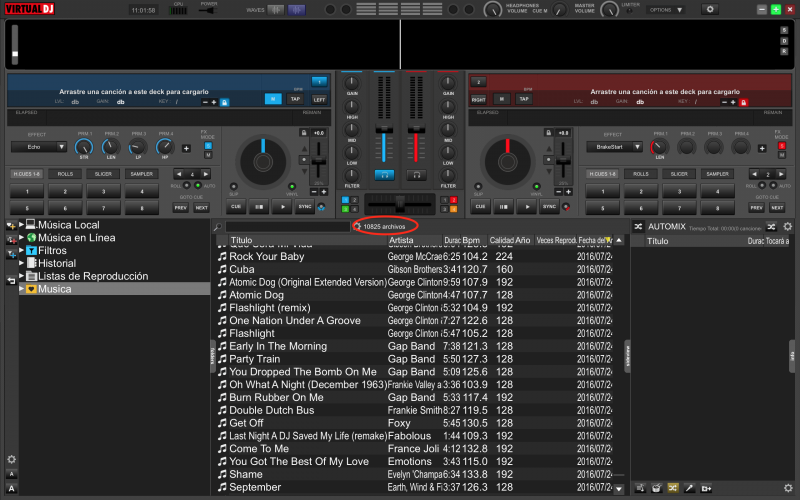Image resolution: width=800 pixels, height=500 pixels.
Task: Expand the Listas de Reproducción folder
Action: pyautogui.click(x=21, y=276)
